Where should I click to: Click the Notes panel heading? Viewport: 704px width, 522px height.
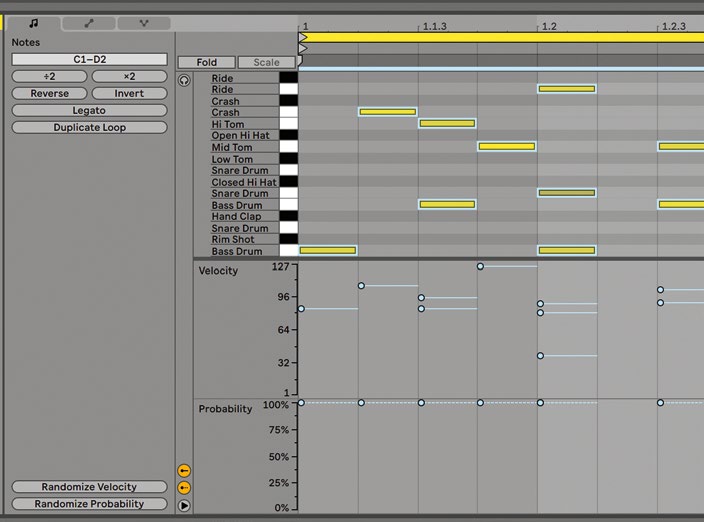click(26, 42)
